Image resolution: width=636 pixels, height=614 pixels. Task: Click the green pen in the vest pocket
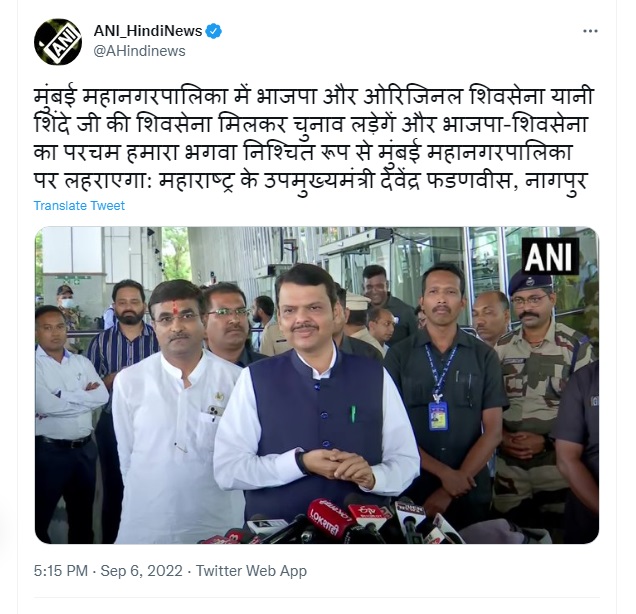[353, 414]
